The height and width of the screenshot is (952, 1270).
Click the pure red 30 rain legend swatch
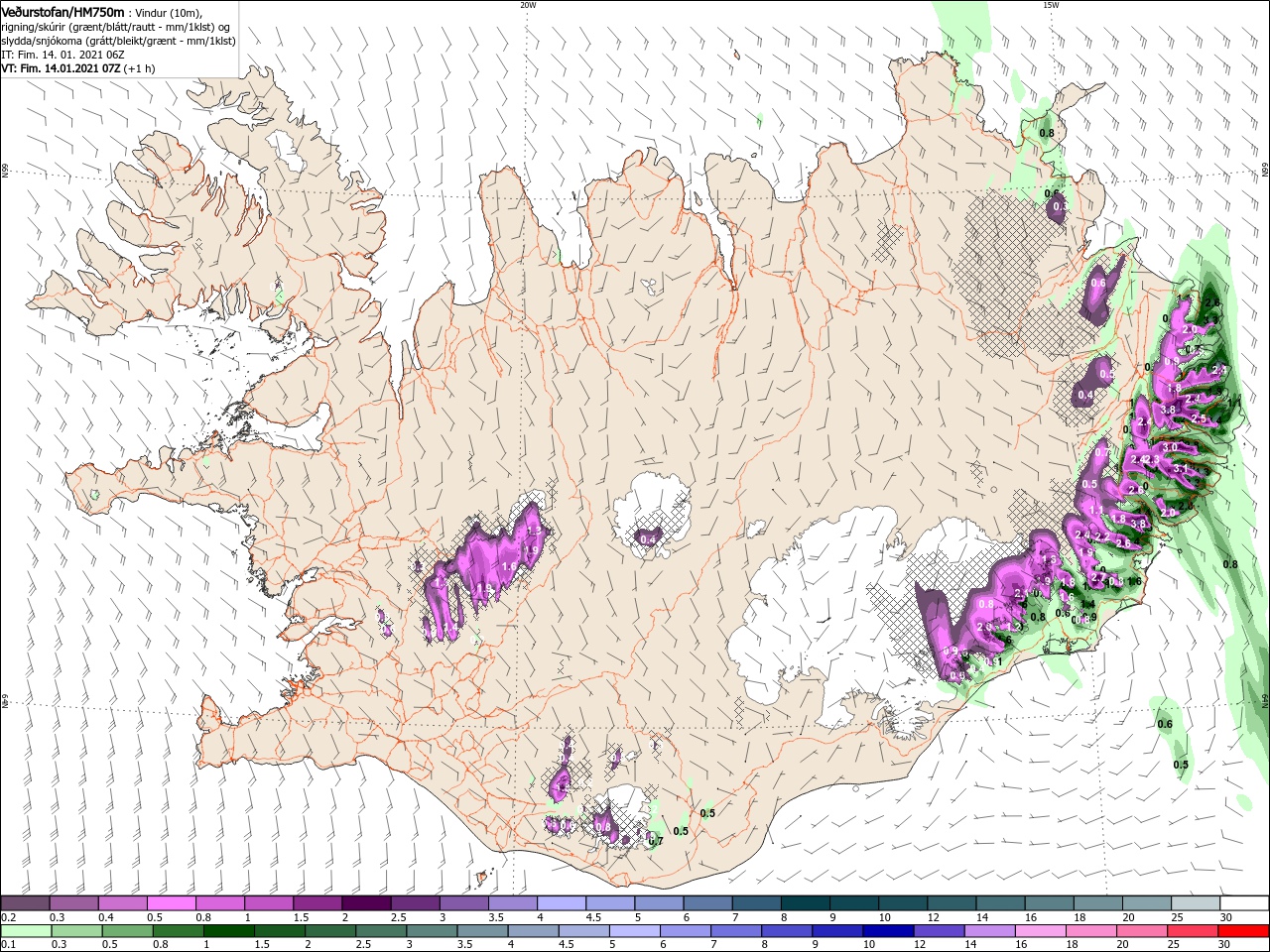click(x=1244, y=931)
